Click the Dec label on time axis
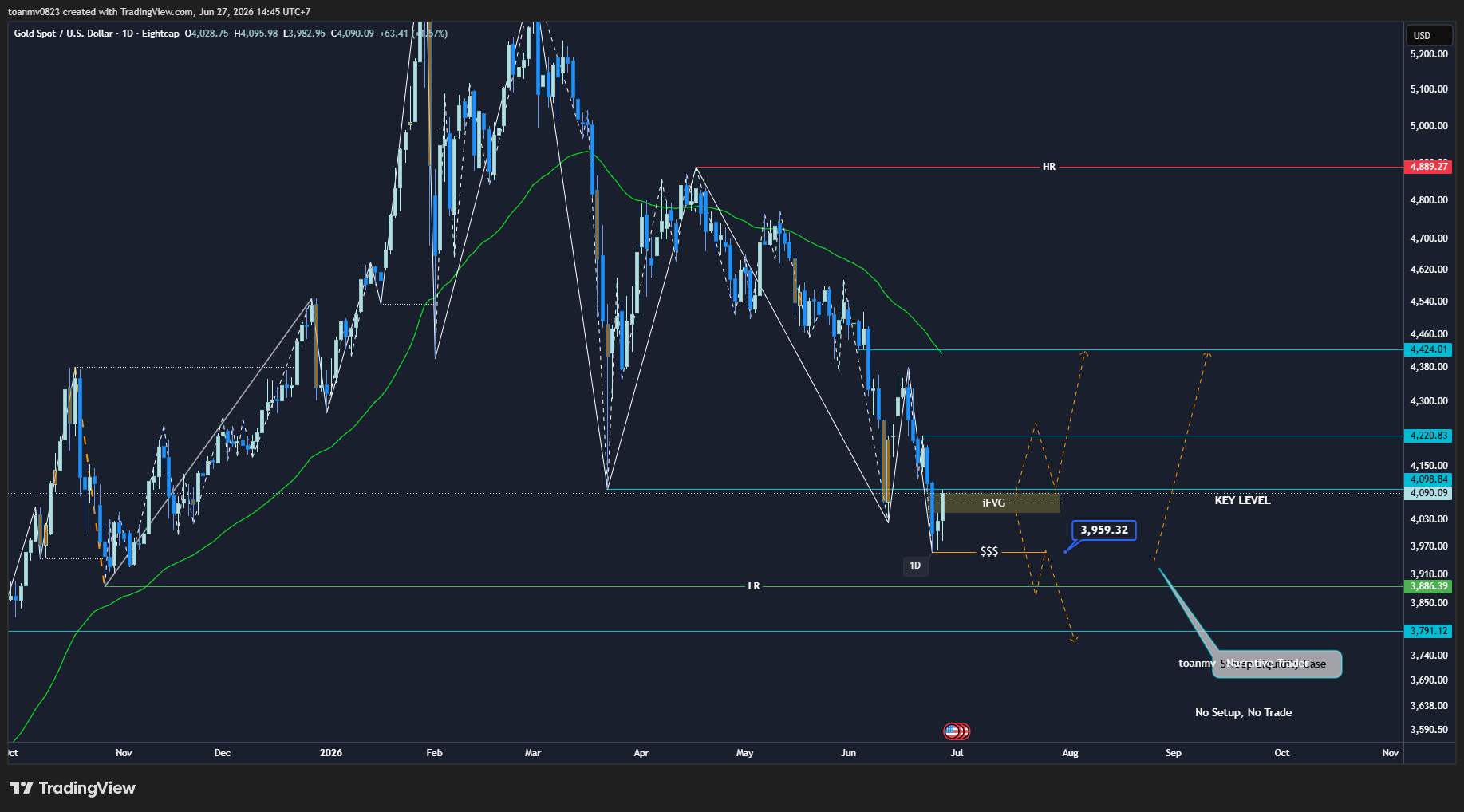The image size is (1464, 812). click(x=223, y=753)
